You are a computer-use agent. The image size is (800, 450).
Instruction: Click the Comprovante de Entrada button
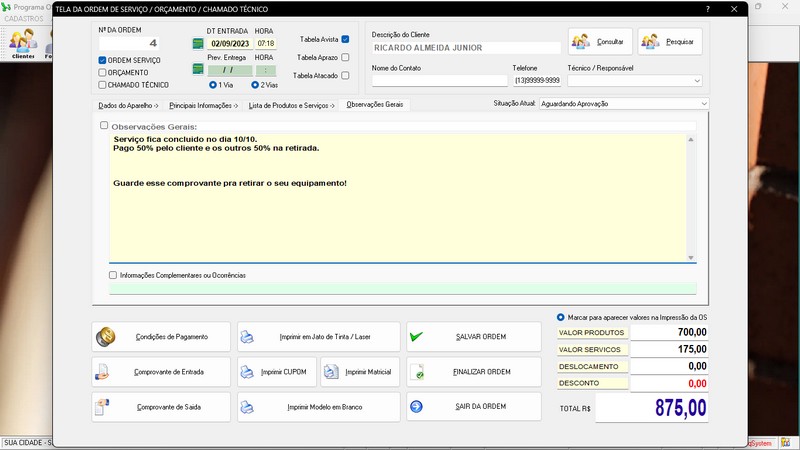(x=162, y=372)
